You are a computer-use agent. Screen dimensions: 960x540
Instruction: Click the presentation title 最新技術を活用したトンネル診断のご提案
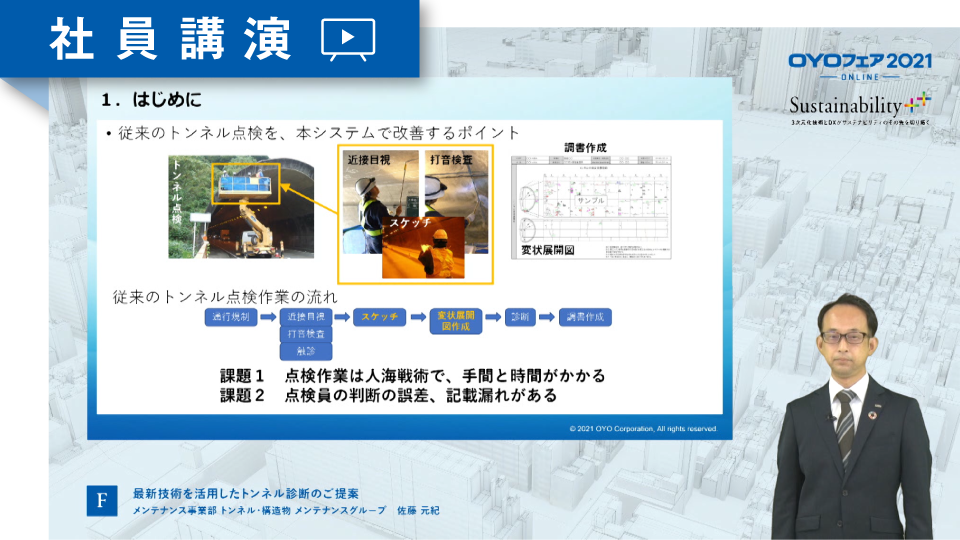tap(245, 494)
